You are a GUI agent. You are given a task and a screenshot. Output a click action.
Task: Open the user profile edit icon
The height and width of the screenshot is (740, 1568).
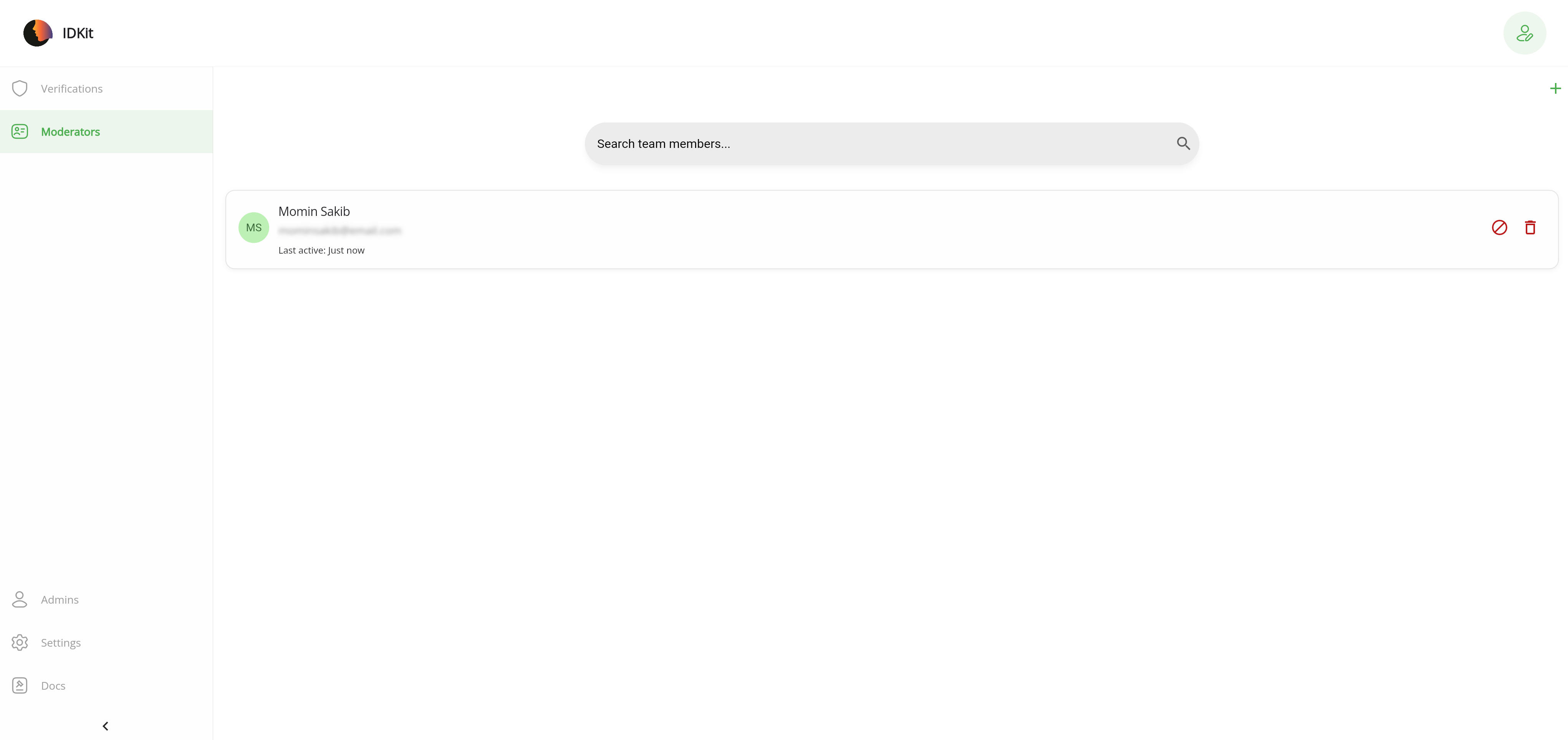coord(1524,33)
